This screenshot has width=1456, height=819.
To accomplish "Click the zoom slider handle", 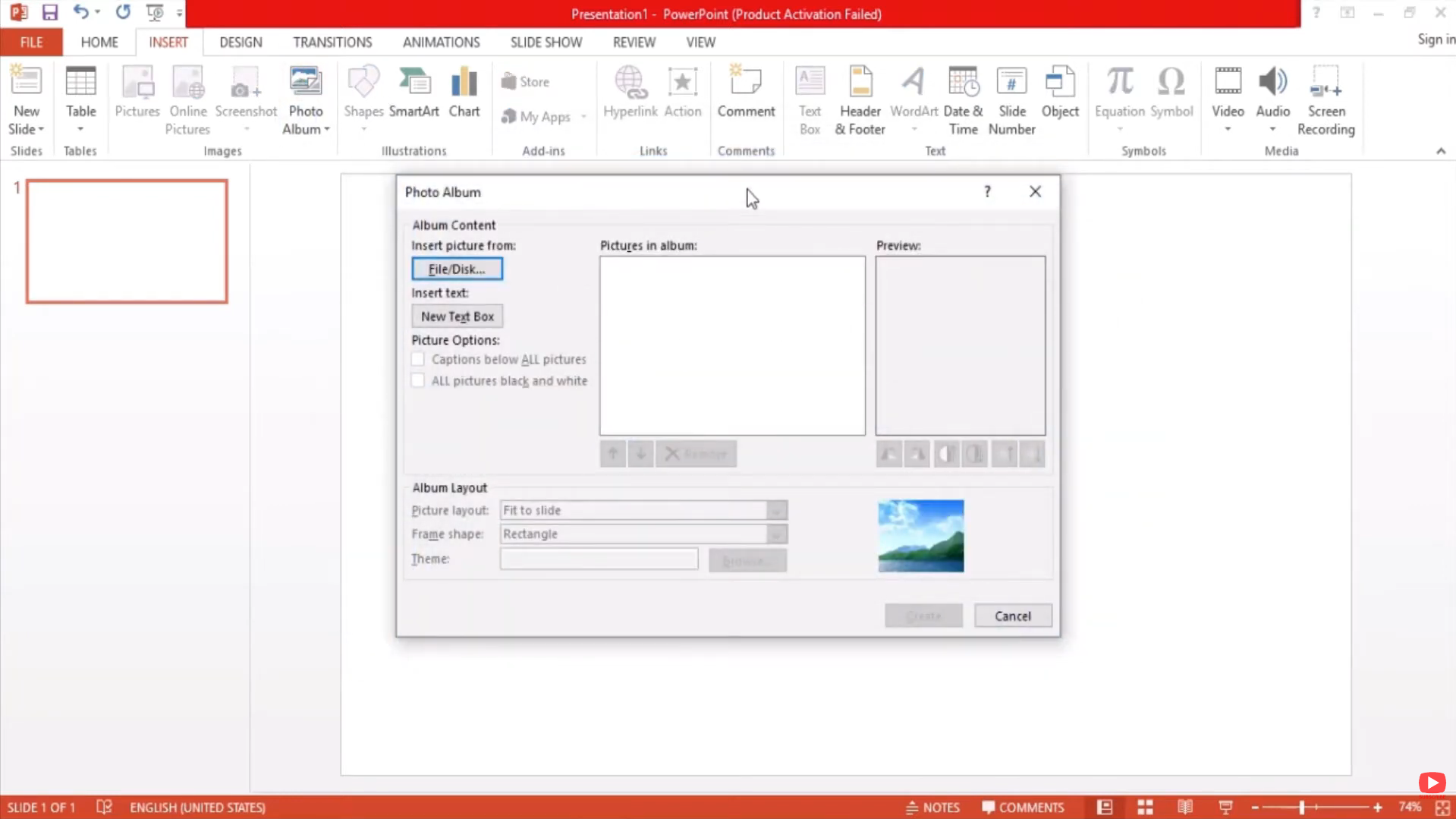I will [x=1301, y=808].
